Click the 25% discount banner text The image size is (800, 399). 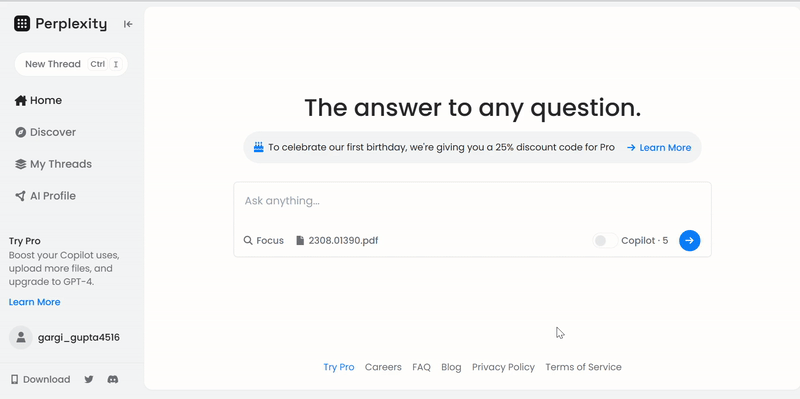(441, 147)
